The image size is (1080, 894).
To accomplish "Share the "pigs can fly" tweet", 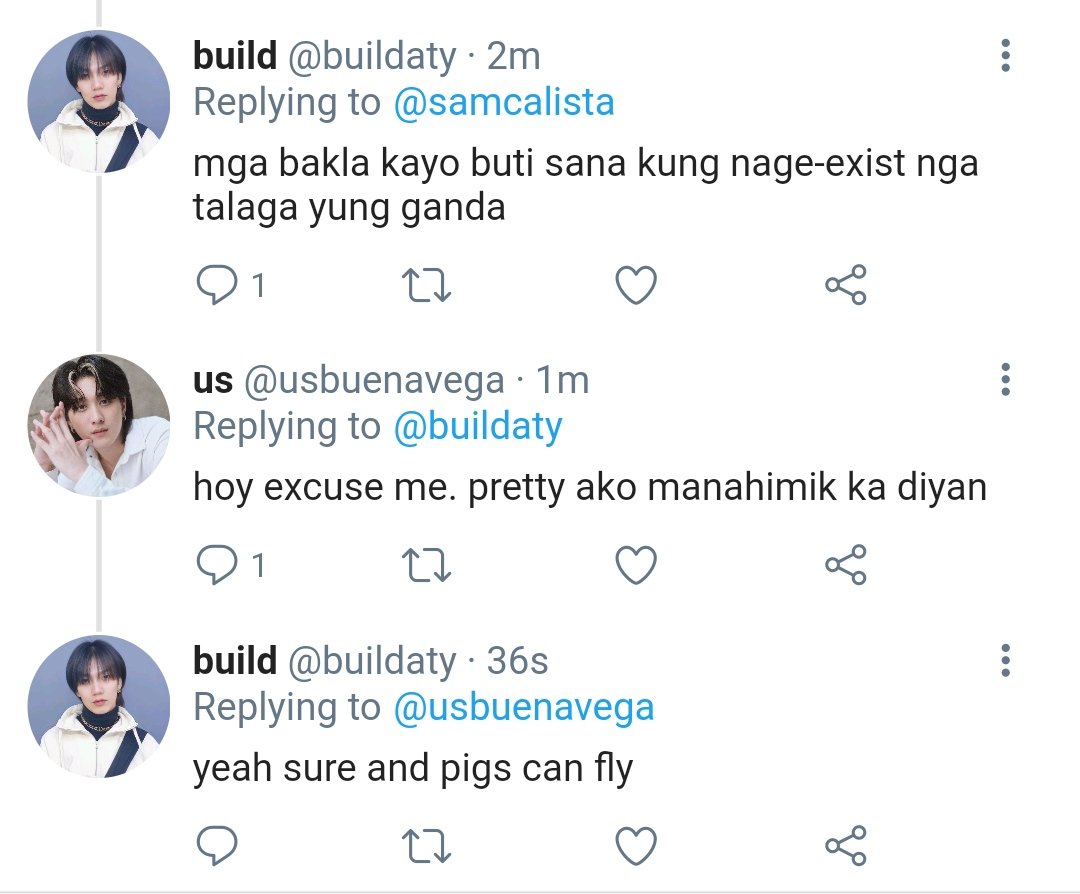I will [x=846, y=845].
